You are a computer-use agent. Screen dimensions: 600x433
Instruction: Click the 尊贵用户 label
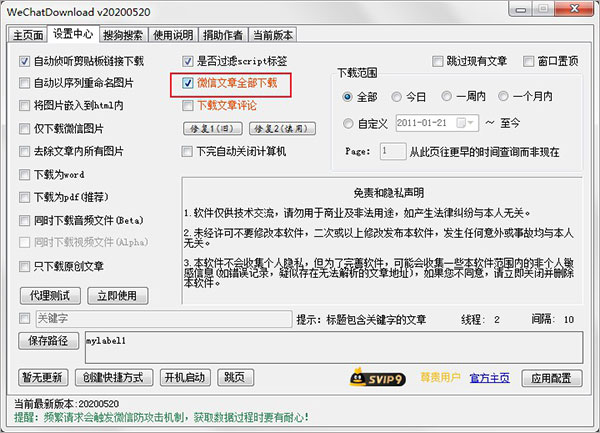coord(440,378)
